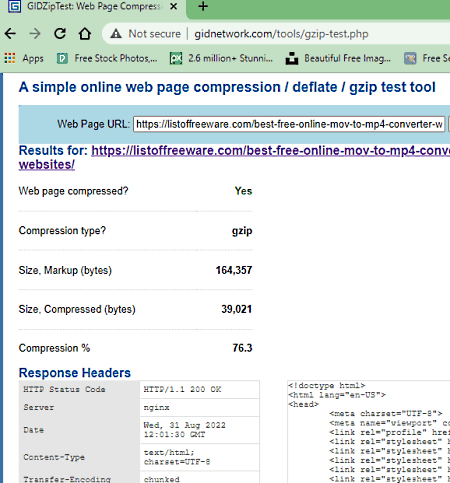The width and height of the screenshot is (450, 483).
Task: Open the Apps bookmark shortcut
Action: tap(24, 58)
